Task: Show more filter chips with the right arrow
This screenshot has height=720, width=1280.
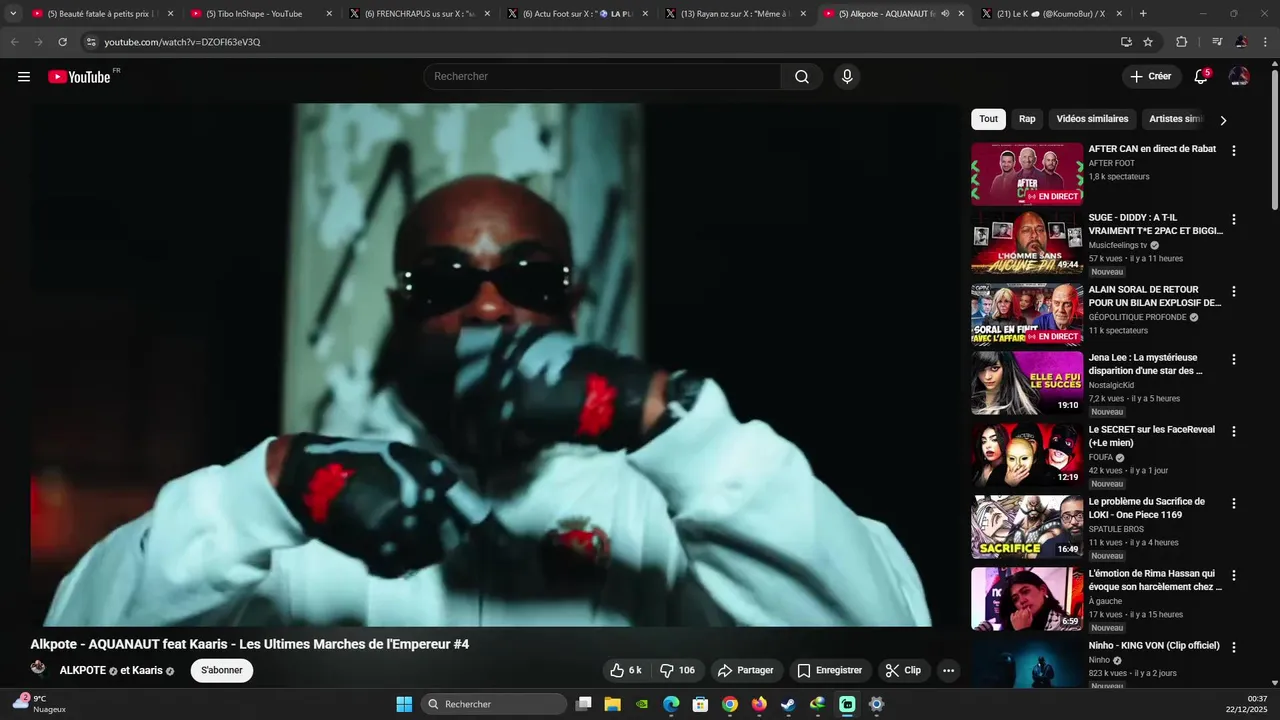Action: point(1222,120)
